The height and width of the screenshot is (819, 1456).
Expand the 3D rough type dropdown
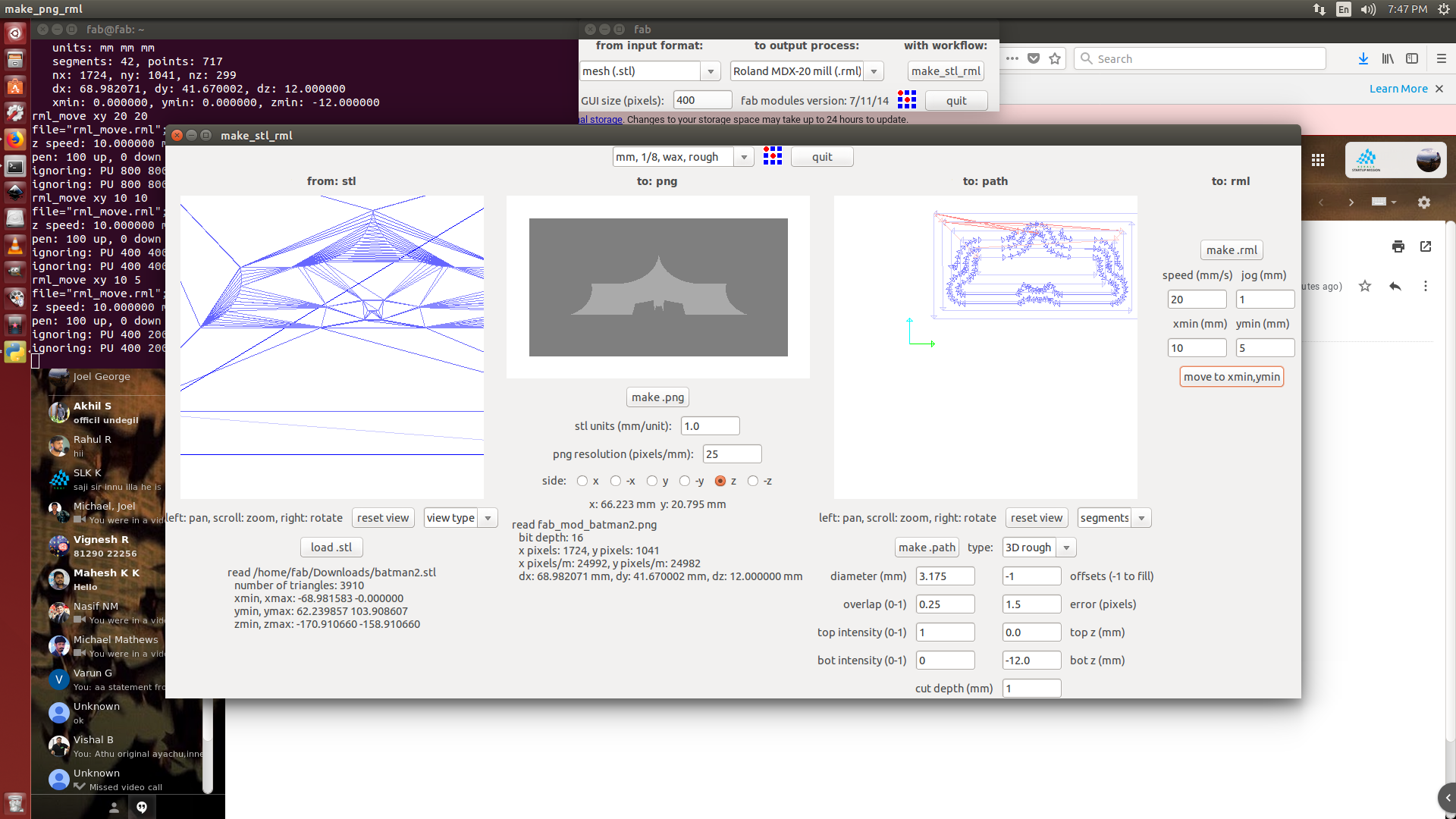[x=1066, y=548]
